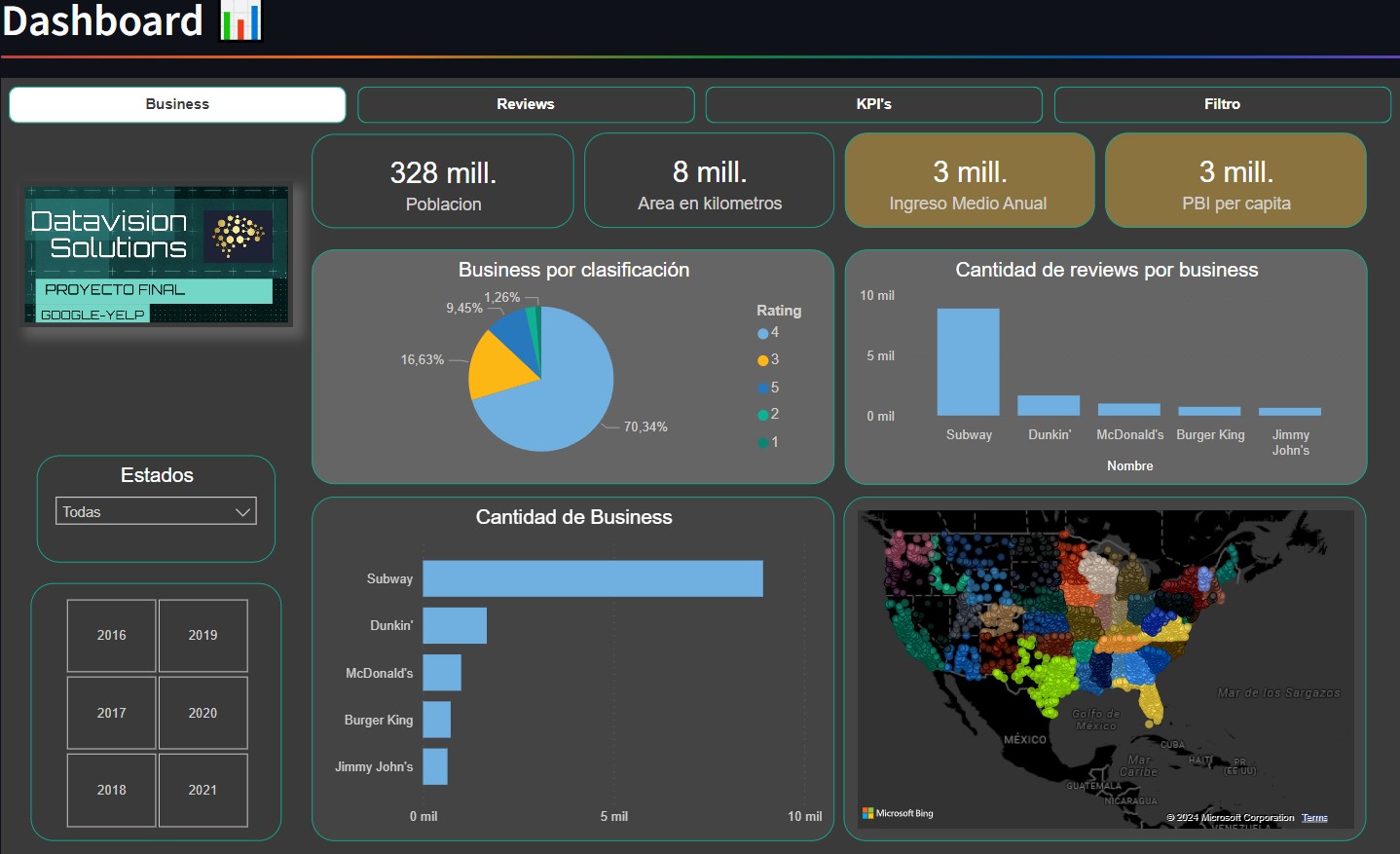The width and height of the screenshot is (1400, 854).
Task: Select Rating 3 legend dot
Action: coord(762,360)
